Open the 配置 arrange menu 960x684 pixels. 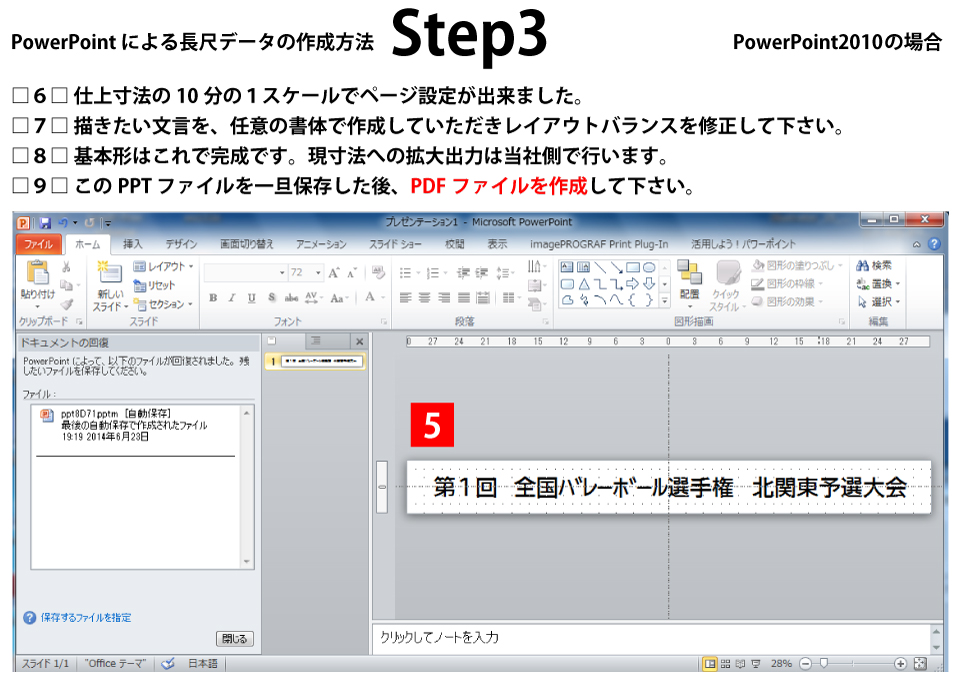pos(689,285)
